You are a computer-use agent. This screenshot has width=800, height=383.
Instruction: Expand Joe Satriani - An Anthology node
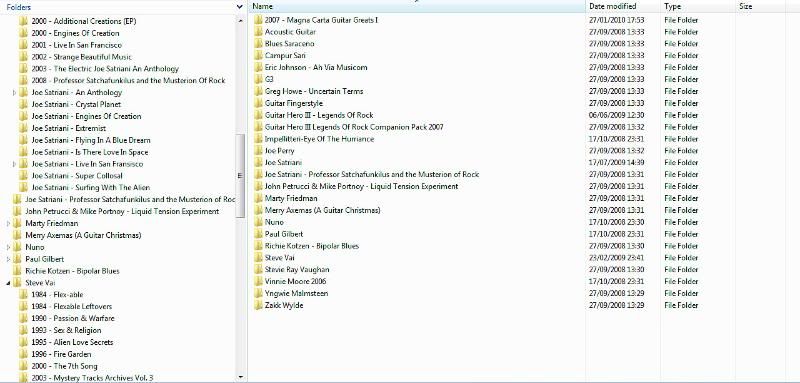tap(14, 93)
